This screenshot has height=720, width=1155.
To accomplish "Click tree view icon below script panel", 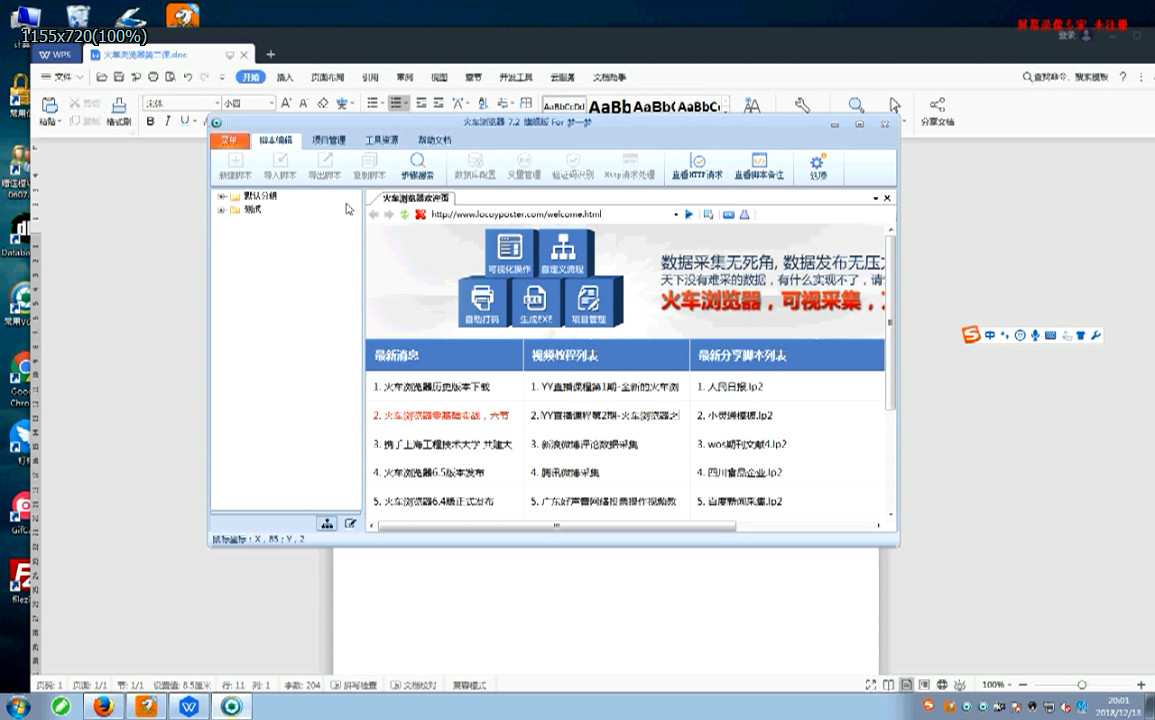I will (x=327, y=523).
